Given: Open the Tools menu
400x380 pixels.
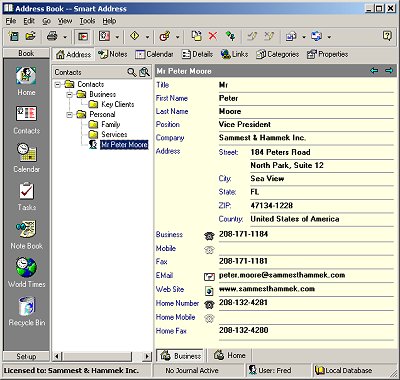Looking at the screenshot, I should [87, 21].
